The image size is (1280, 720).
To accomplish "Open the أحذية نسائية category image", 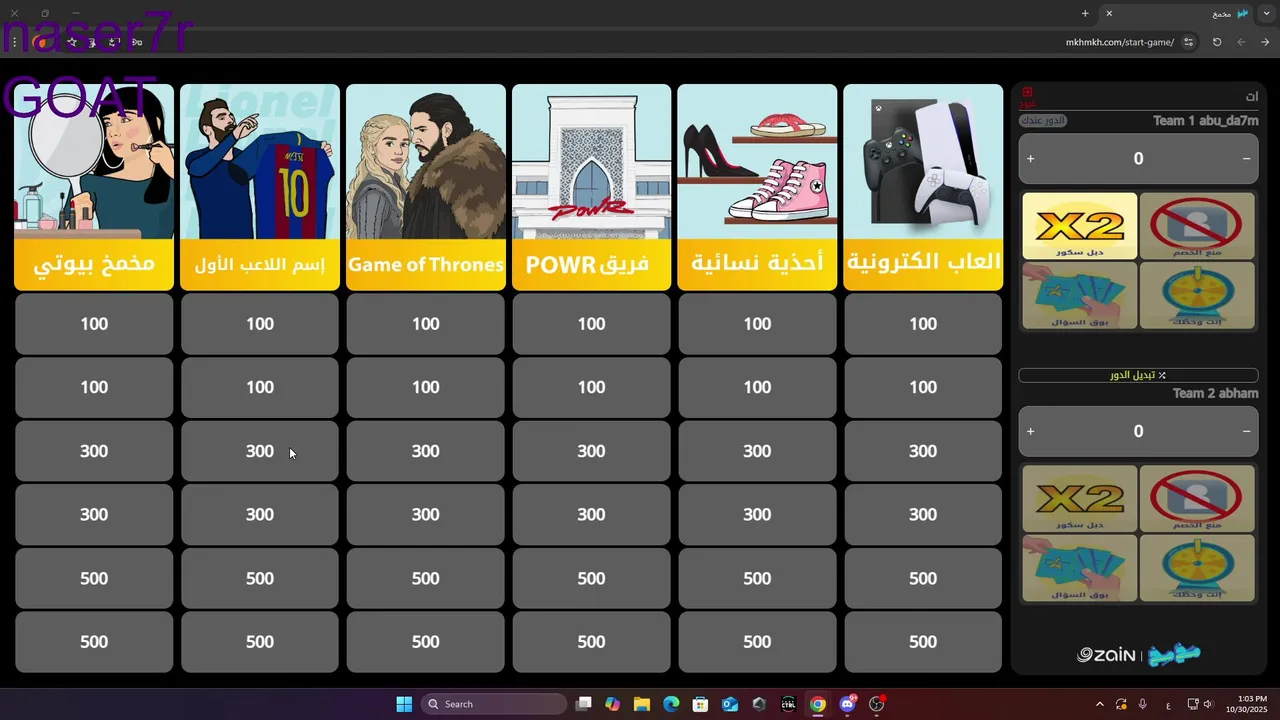I will pos(757,161).
